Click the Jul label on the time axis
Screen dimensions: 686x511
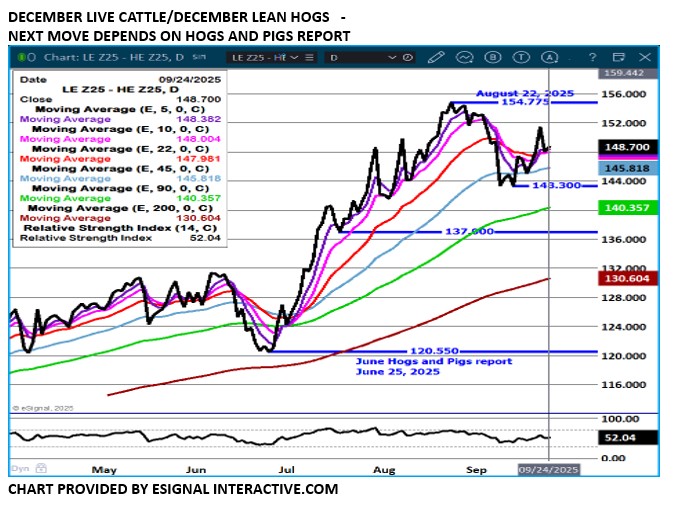pos(287,470)
